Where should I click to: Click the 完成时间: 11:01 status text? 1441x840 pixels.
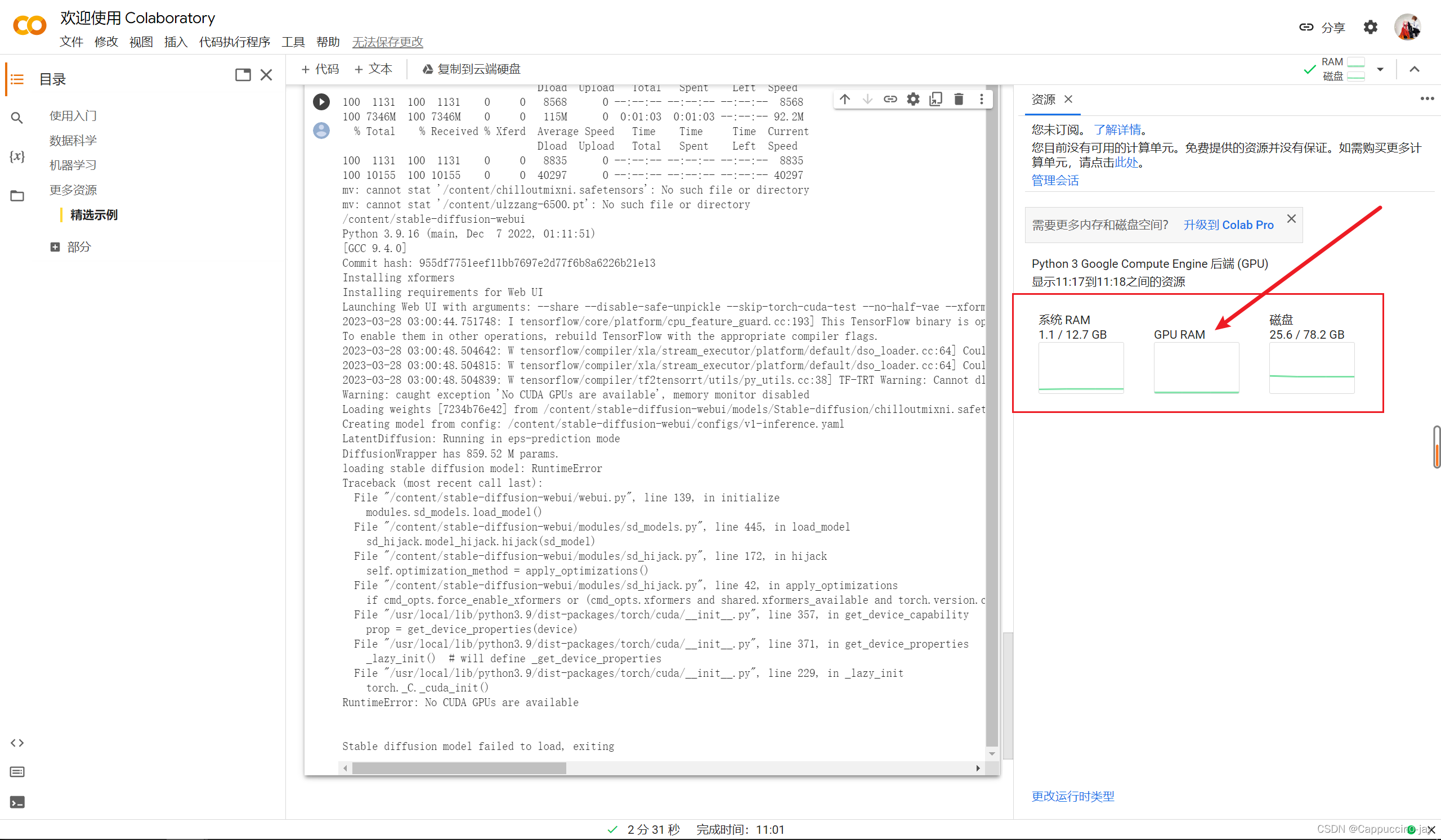740,830
